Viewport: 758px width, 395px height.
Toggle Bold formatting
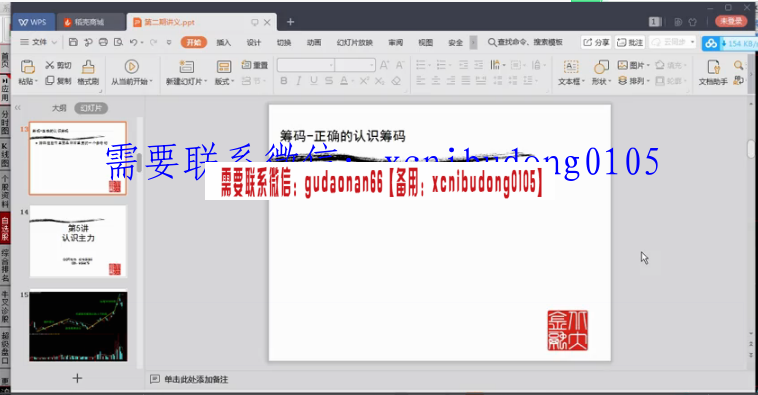(x=284, y=81)
